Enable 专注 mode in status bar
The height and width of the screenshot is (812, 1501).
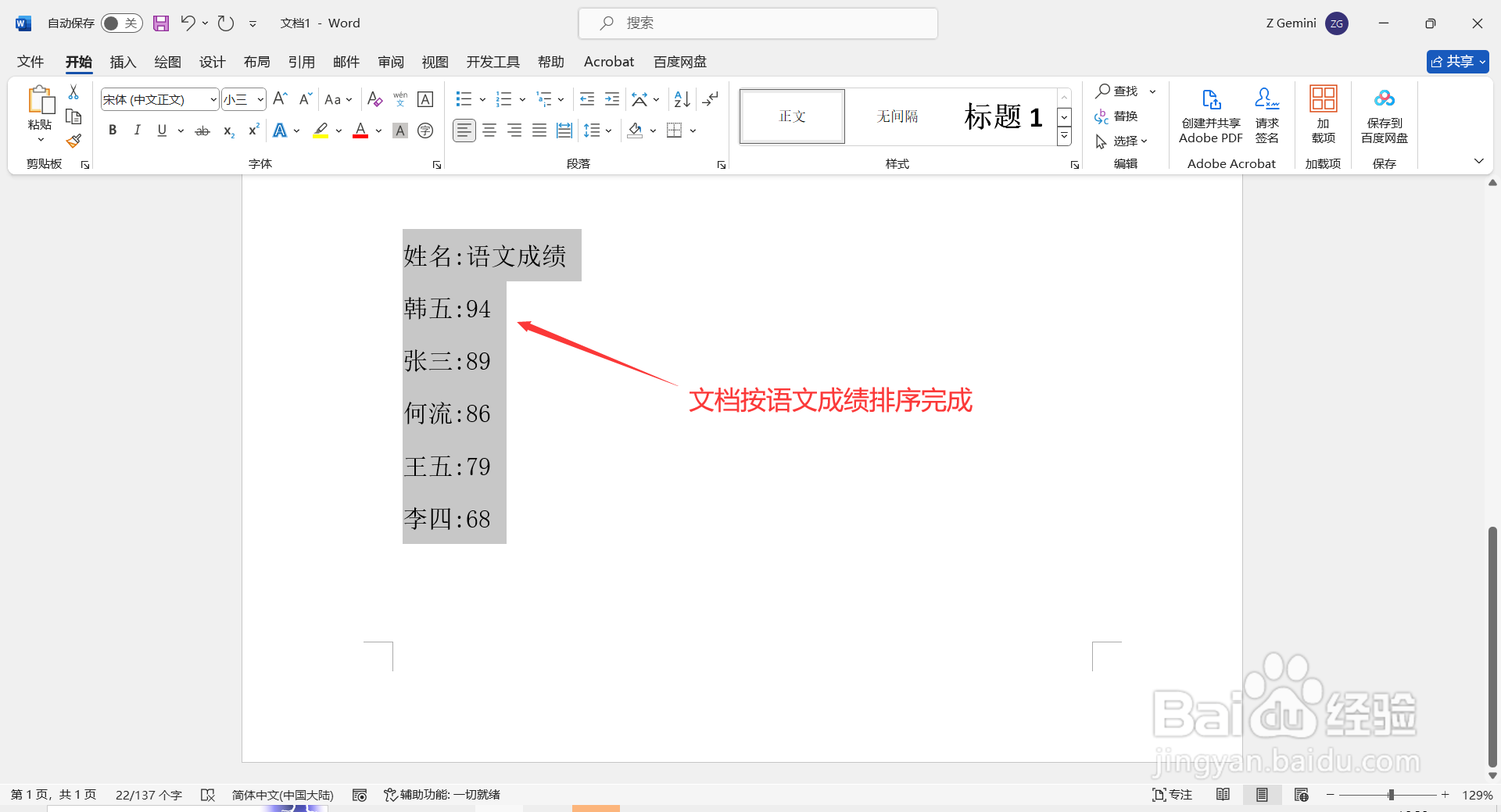point(1171,794)
